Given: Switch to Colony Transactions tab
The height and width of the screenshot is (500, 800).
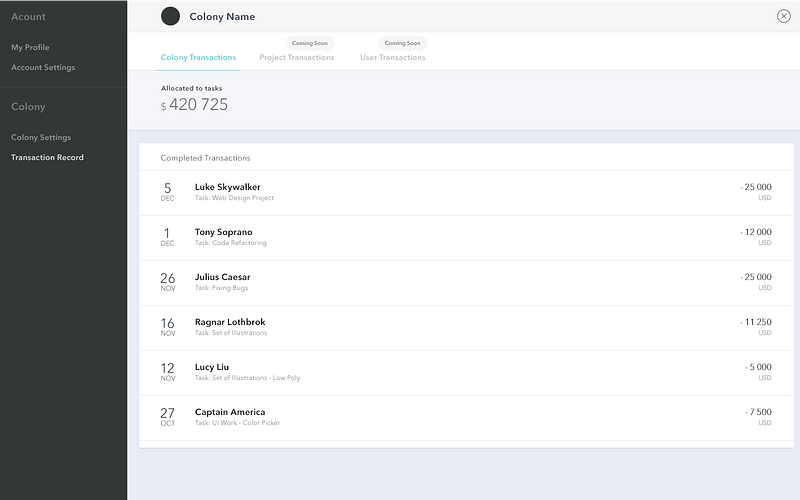Looking at the screenshot, I should tap(198, 58).
